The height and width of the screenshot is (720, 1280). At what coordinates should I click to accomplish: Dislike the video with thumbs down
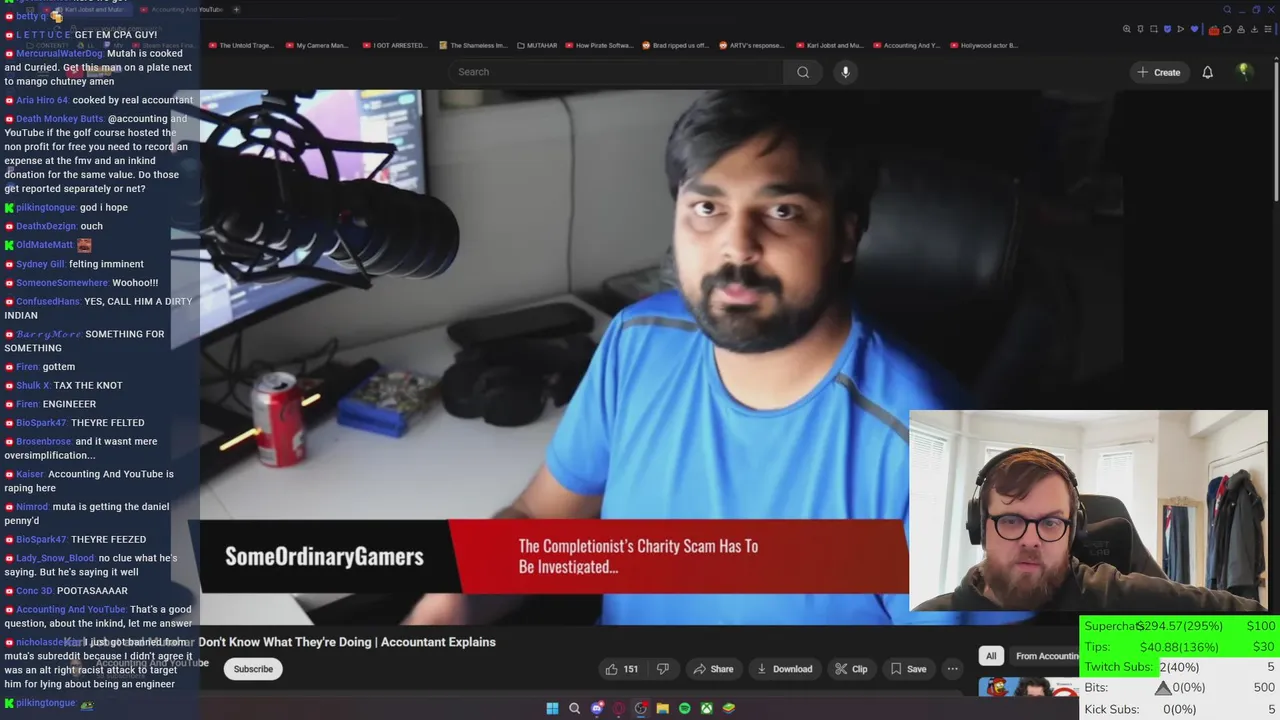click(x=662, y=669)
